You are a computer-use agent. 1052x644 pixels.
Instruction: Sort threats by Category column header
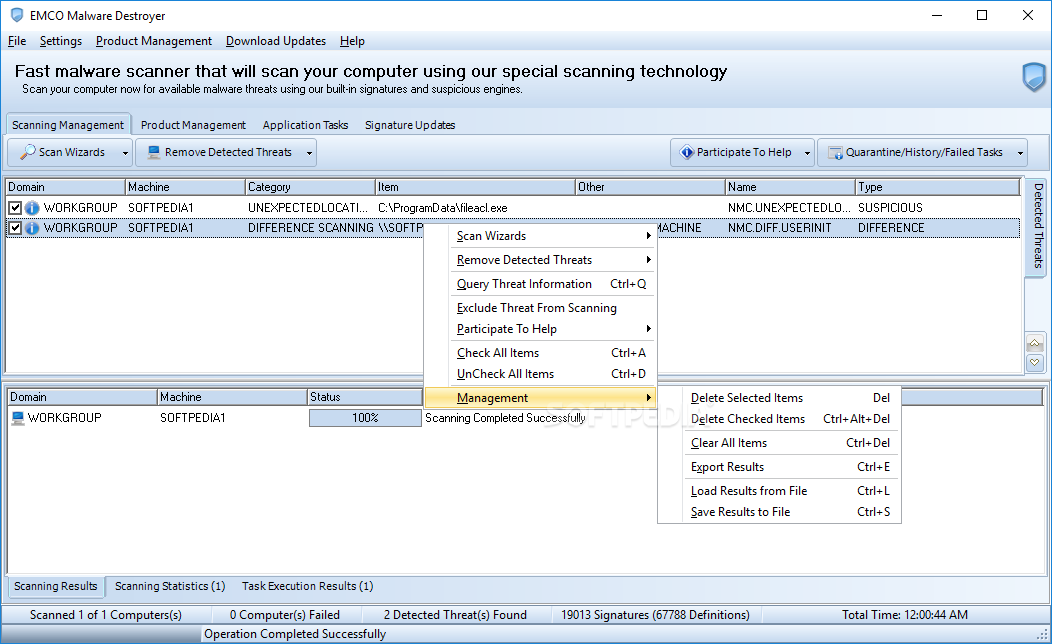(310, 187)
